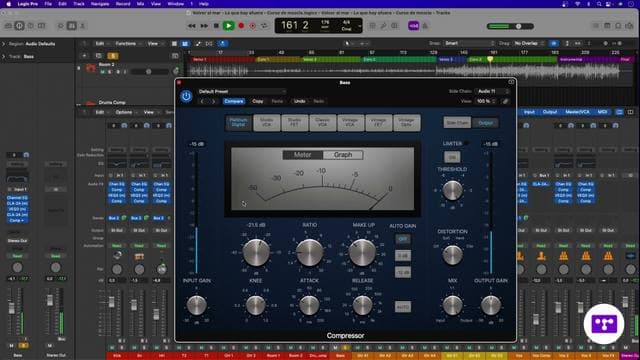Click the Record button in the transport
This screenshot has width=640, height=360.
[x=241, y=26]
